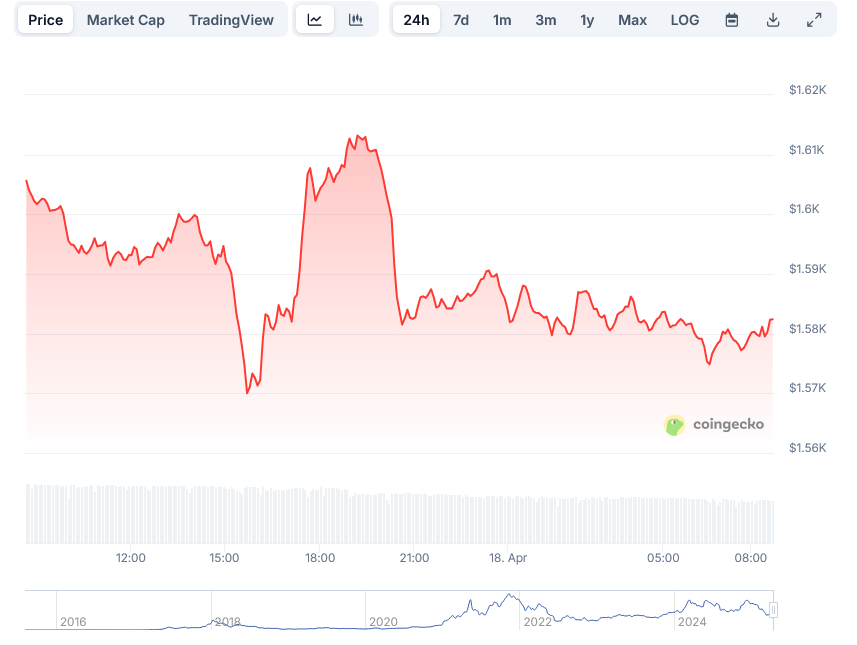Viewport: 857px width, 645px height.
Task: Select the 24h time range
Action: [x=416, y=19]
